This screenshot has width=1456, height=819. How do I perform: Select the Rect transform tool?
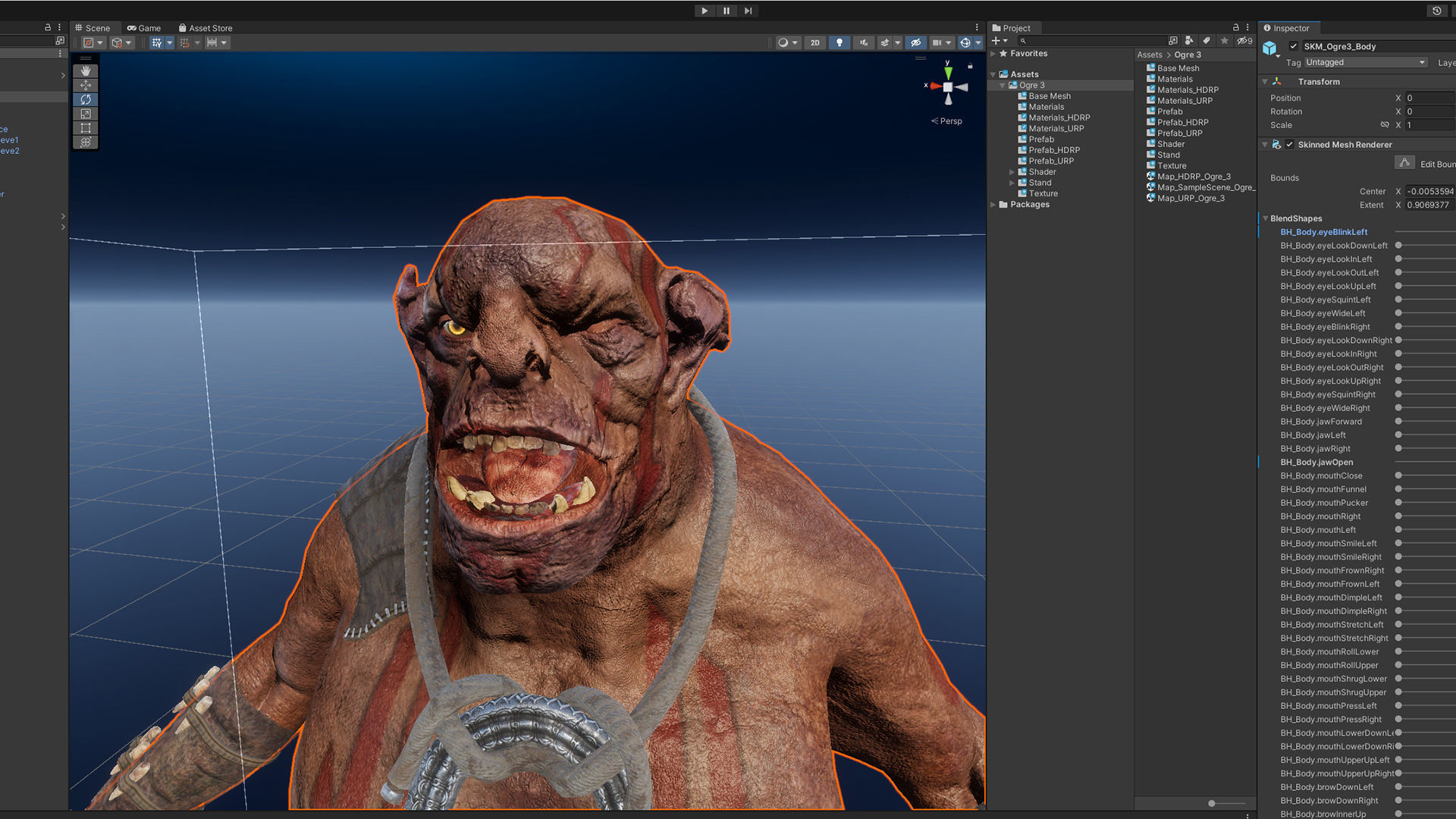pos(86,128)
